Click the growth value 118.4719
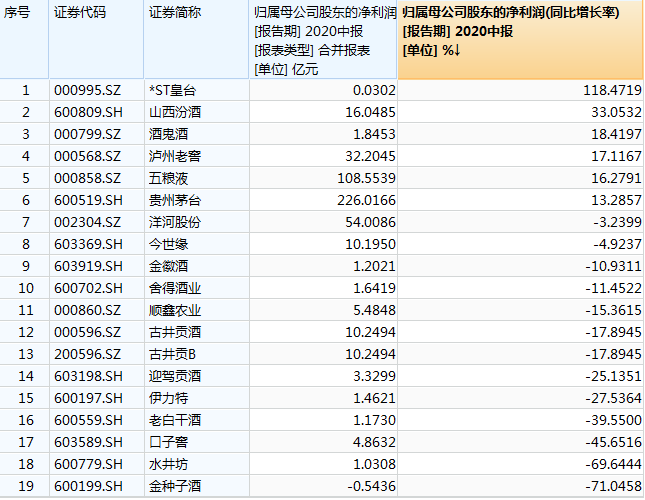645x500 pixels. tap(612, 90)
